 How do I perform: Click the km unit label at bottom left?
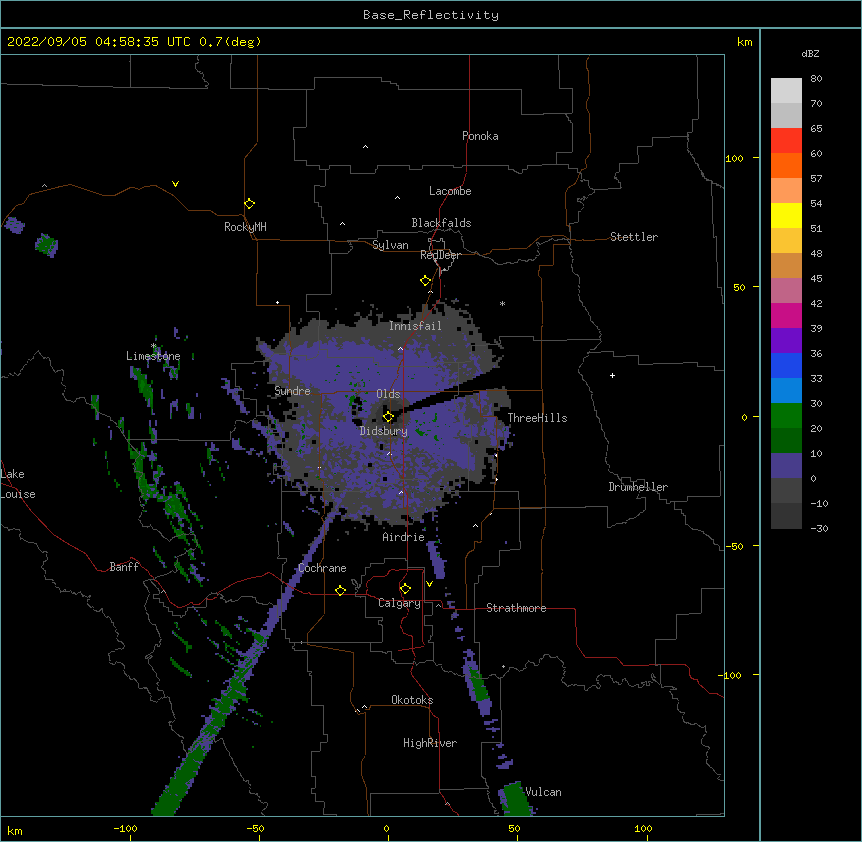coord(15,830)
